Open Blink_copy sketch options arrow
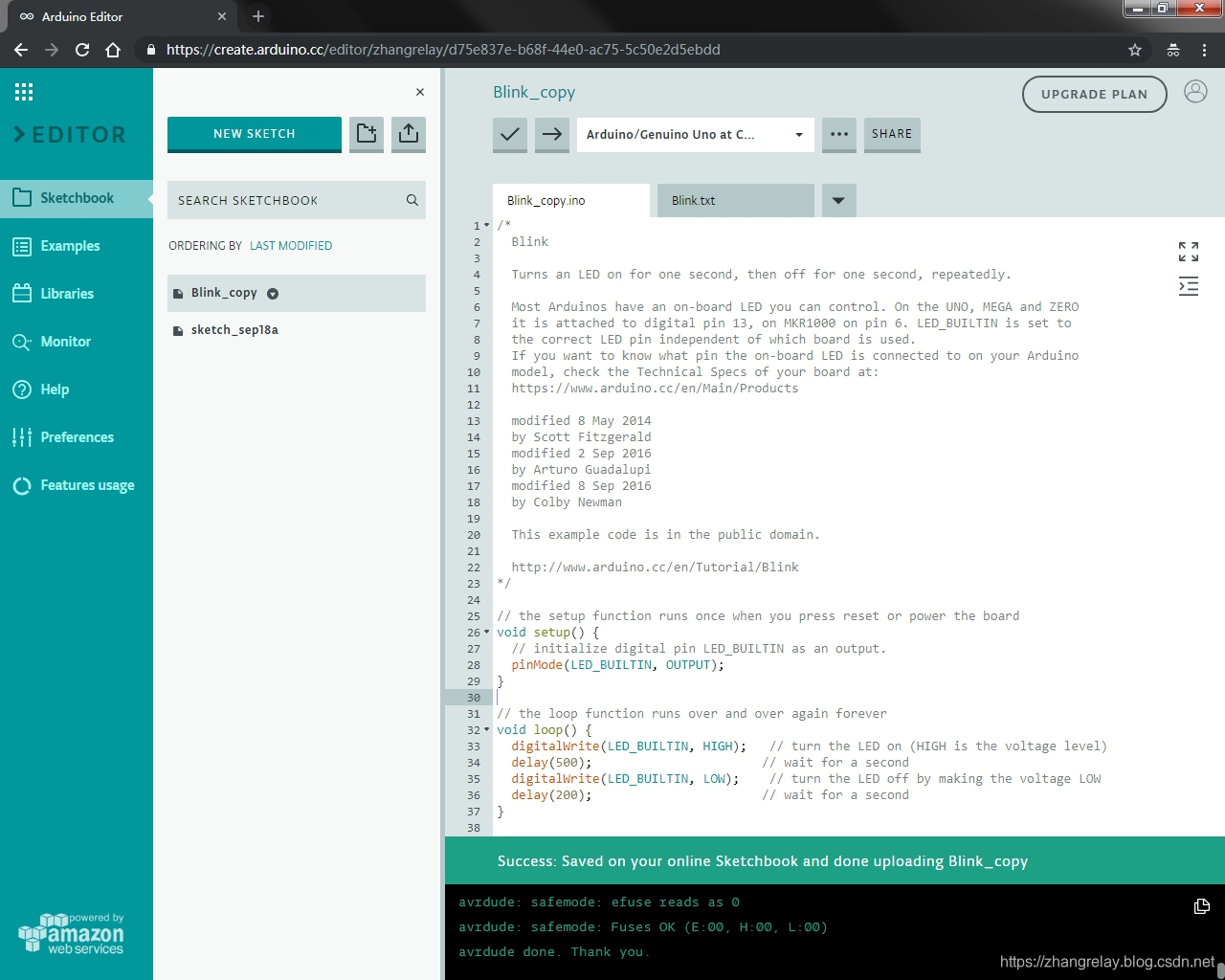Viewport: 1225px width, 980px height. coord(273,294)
